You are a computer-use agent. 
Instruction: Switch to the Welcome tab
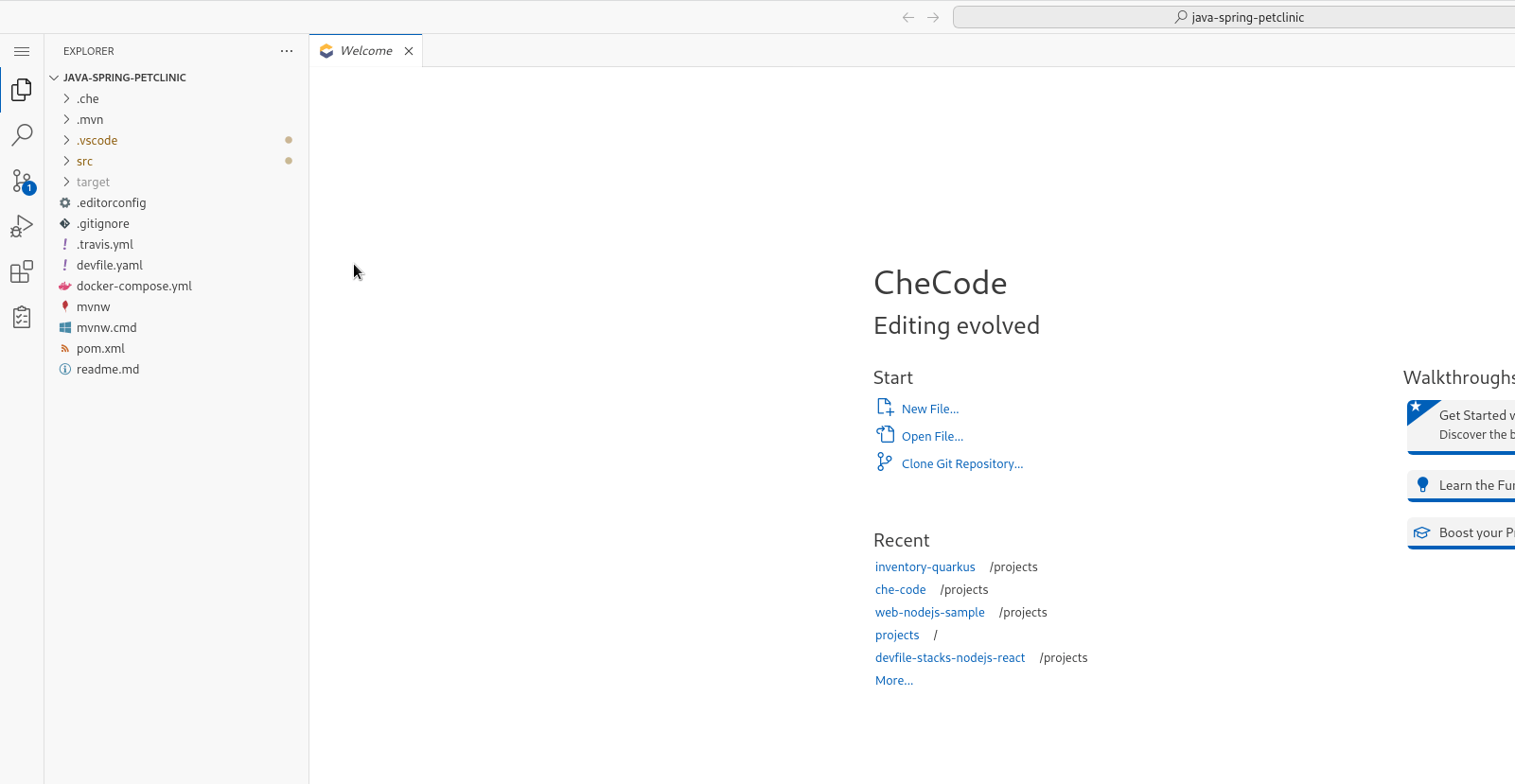pyautogui.click(x=366, y=51)
